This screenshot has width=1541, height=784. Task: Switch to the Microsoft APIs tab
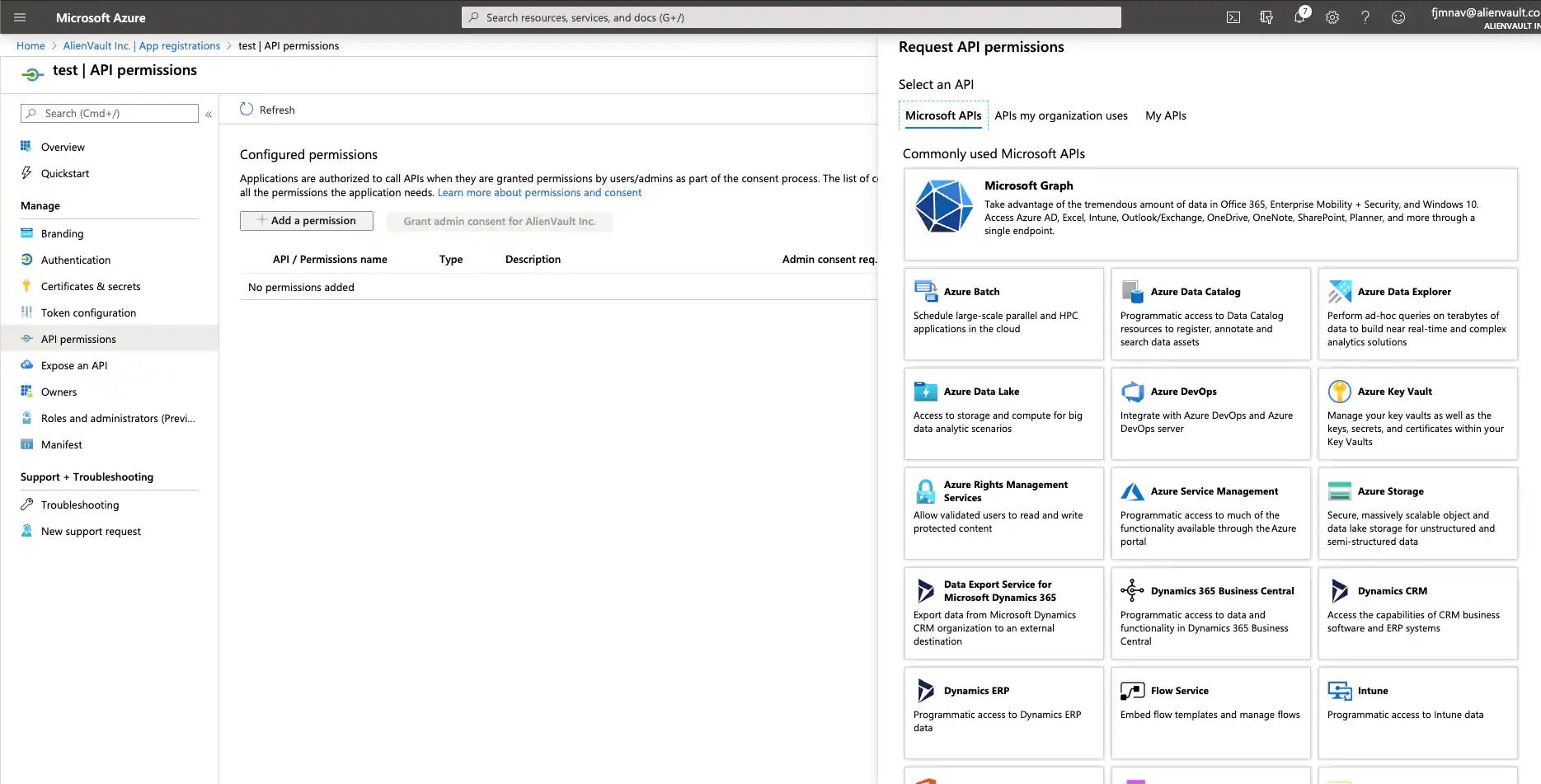(x=943, y=115)
